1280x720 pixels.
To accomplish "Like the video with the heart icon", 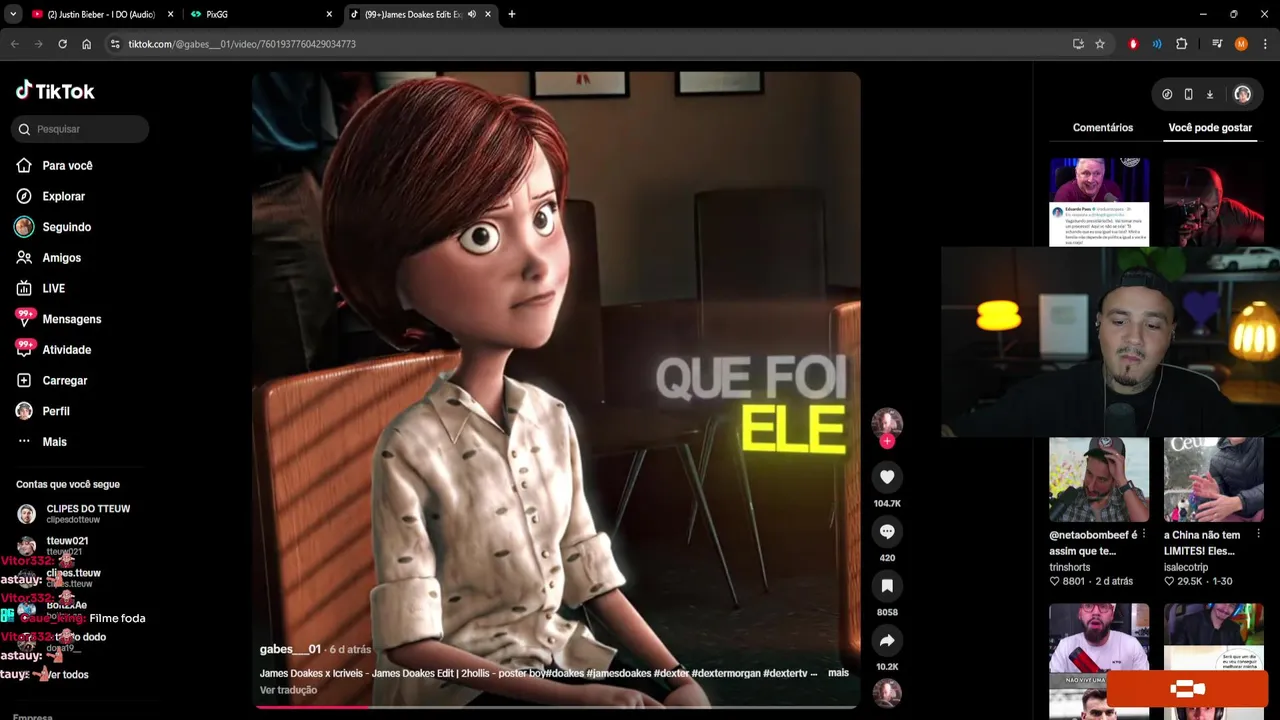I will (887, 477).
